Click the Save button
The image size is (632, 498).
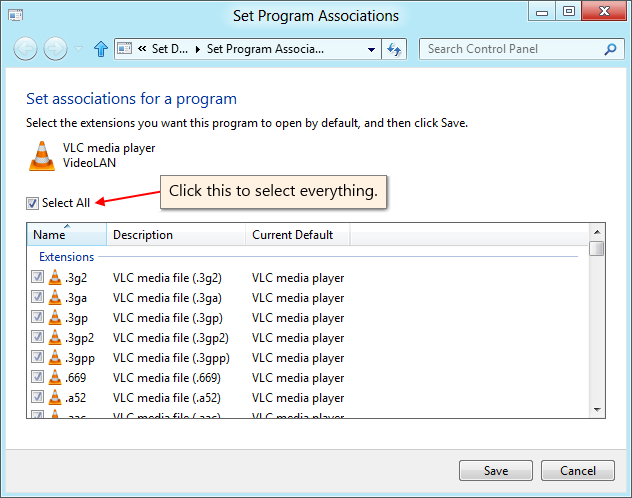[496, 471]
